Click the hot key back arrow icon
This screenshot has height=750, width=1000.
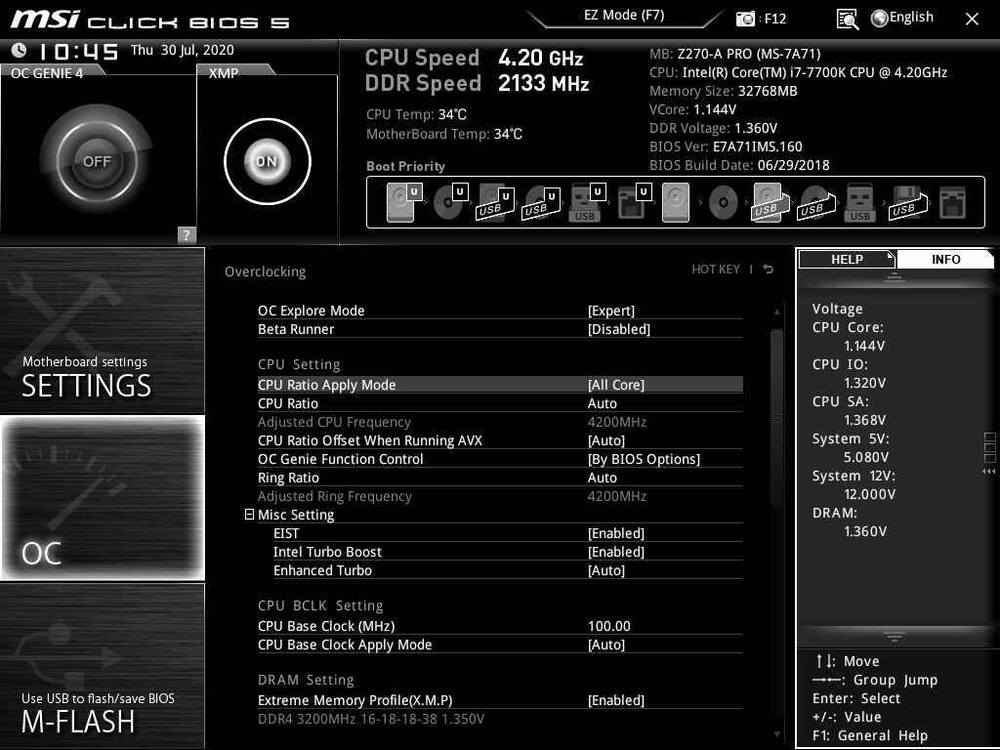click(768, 269)
